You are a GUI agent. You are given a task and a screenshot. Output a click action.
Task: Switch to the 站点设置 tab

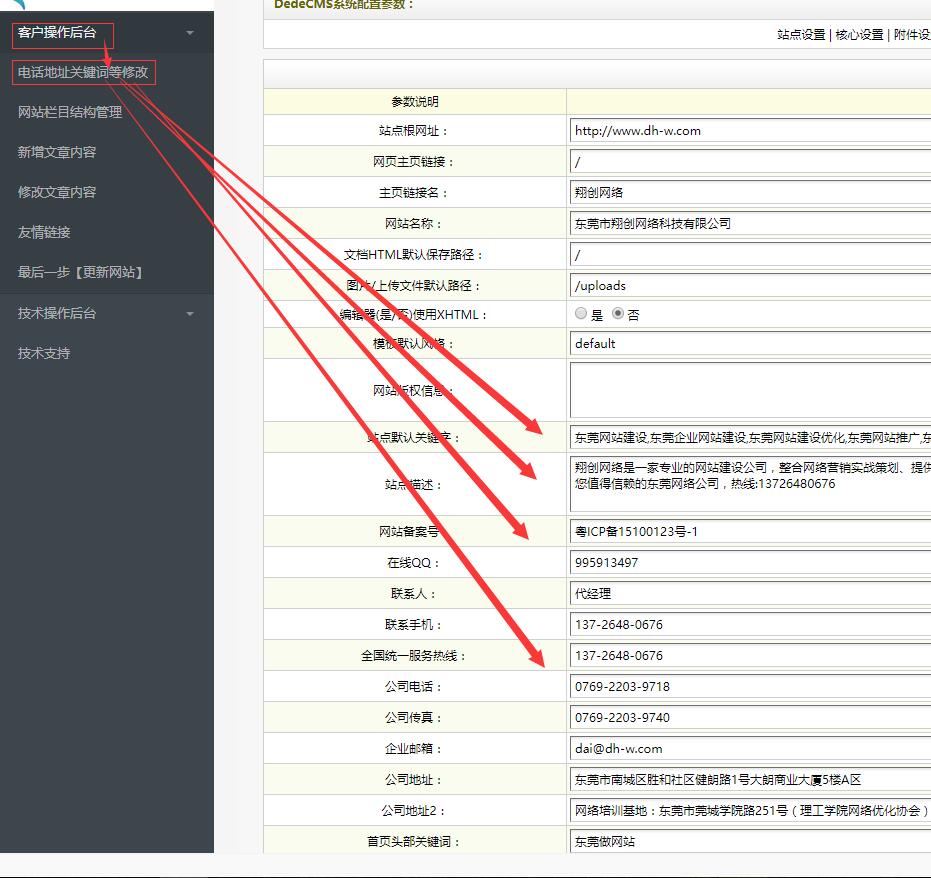click(x=801, y=34)
